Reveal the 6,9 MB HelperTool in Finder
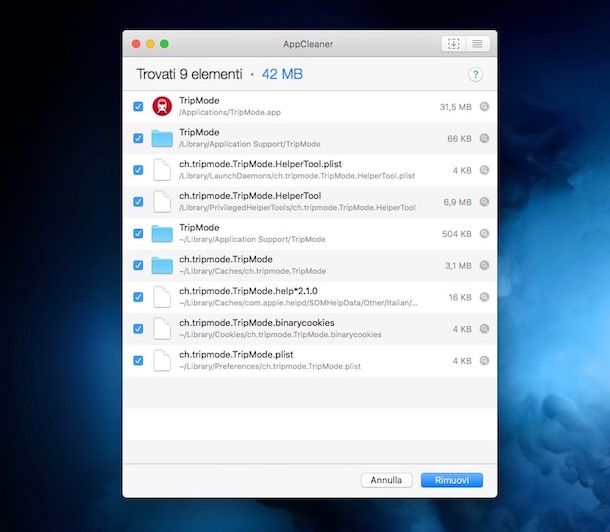The width and height of the screenshot is (610, 532). [x=484, y=202]
